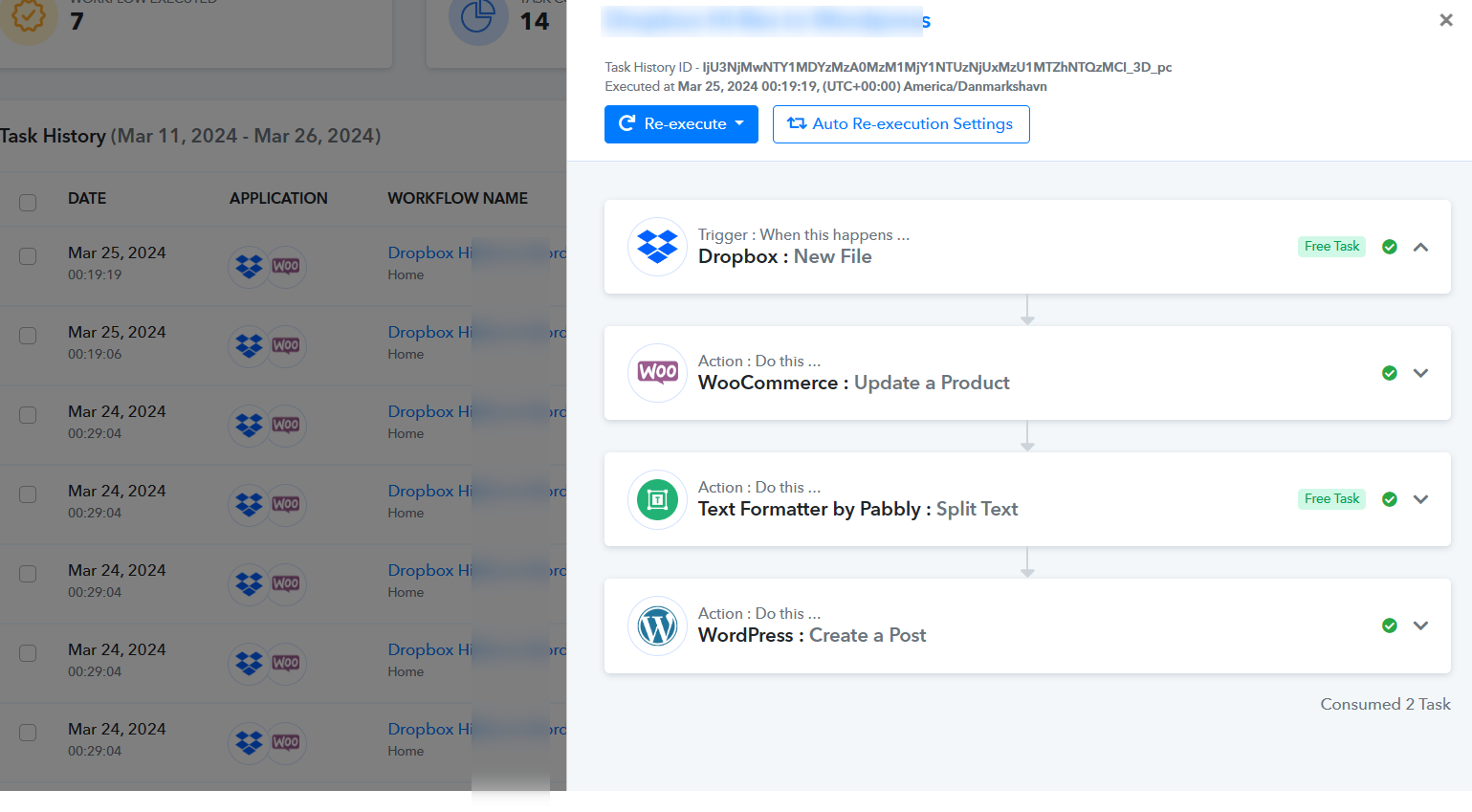Click Woo app icon in Mar 25 00:19:19 row
The width and height of the screenshot is (1472, 812).
point(286,266)
